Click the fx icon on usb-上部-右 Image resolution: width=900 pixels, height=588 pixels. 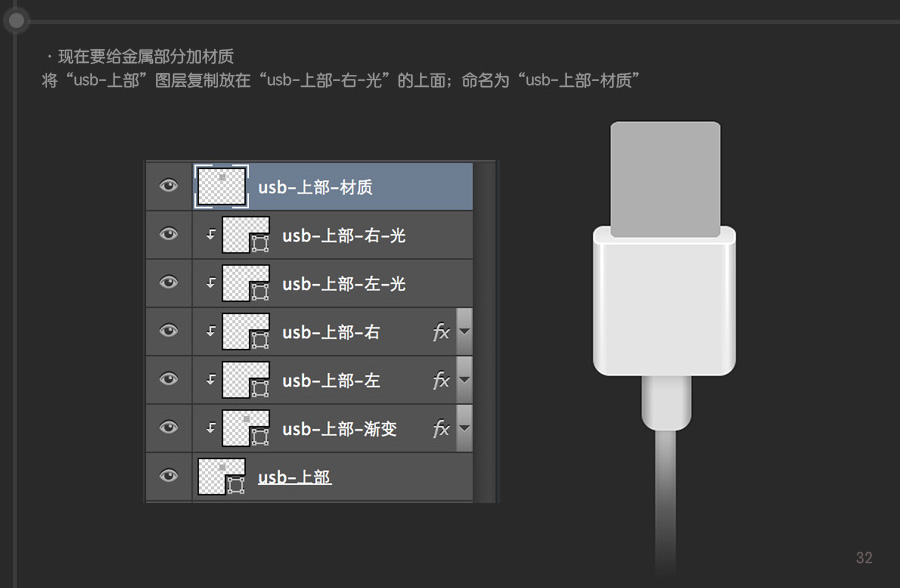441,331
